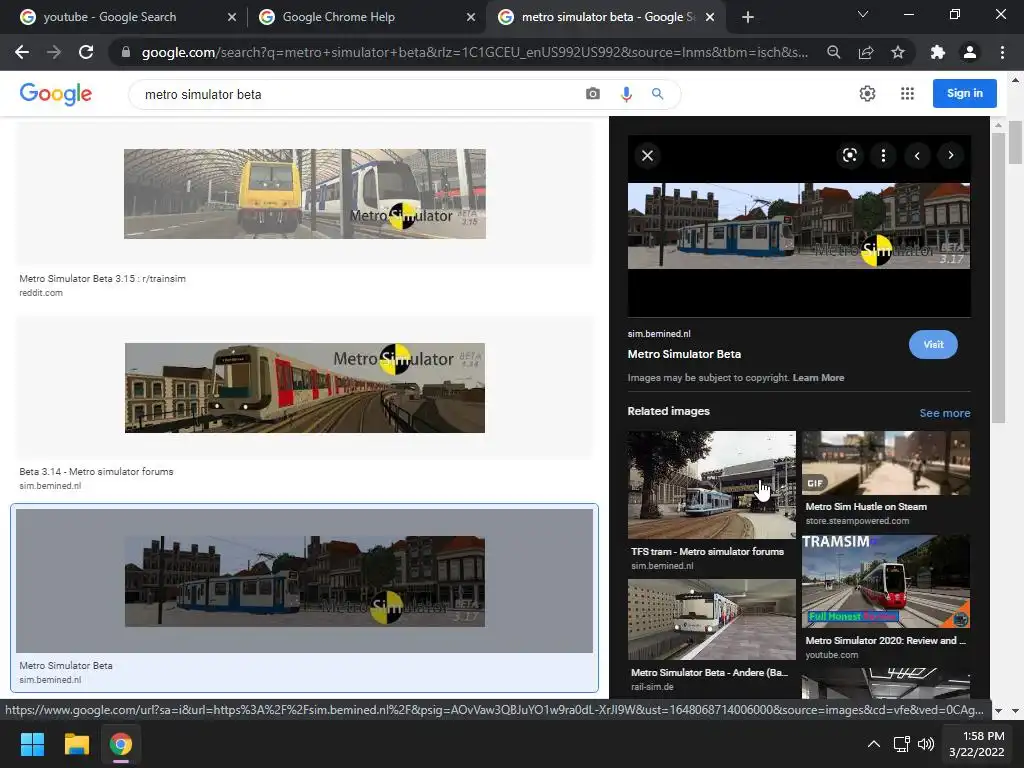Viewport: 1024px width, 768px height.
Task: Open more options in preview panel
Action: point(884,155)
